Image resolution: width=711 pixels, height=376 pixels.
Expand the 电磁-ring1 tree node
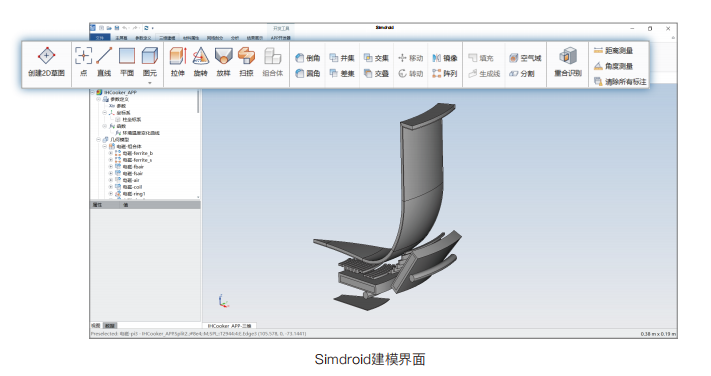(x=111, y=194)
